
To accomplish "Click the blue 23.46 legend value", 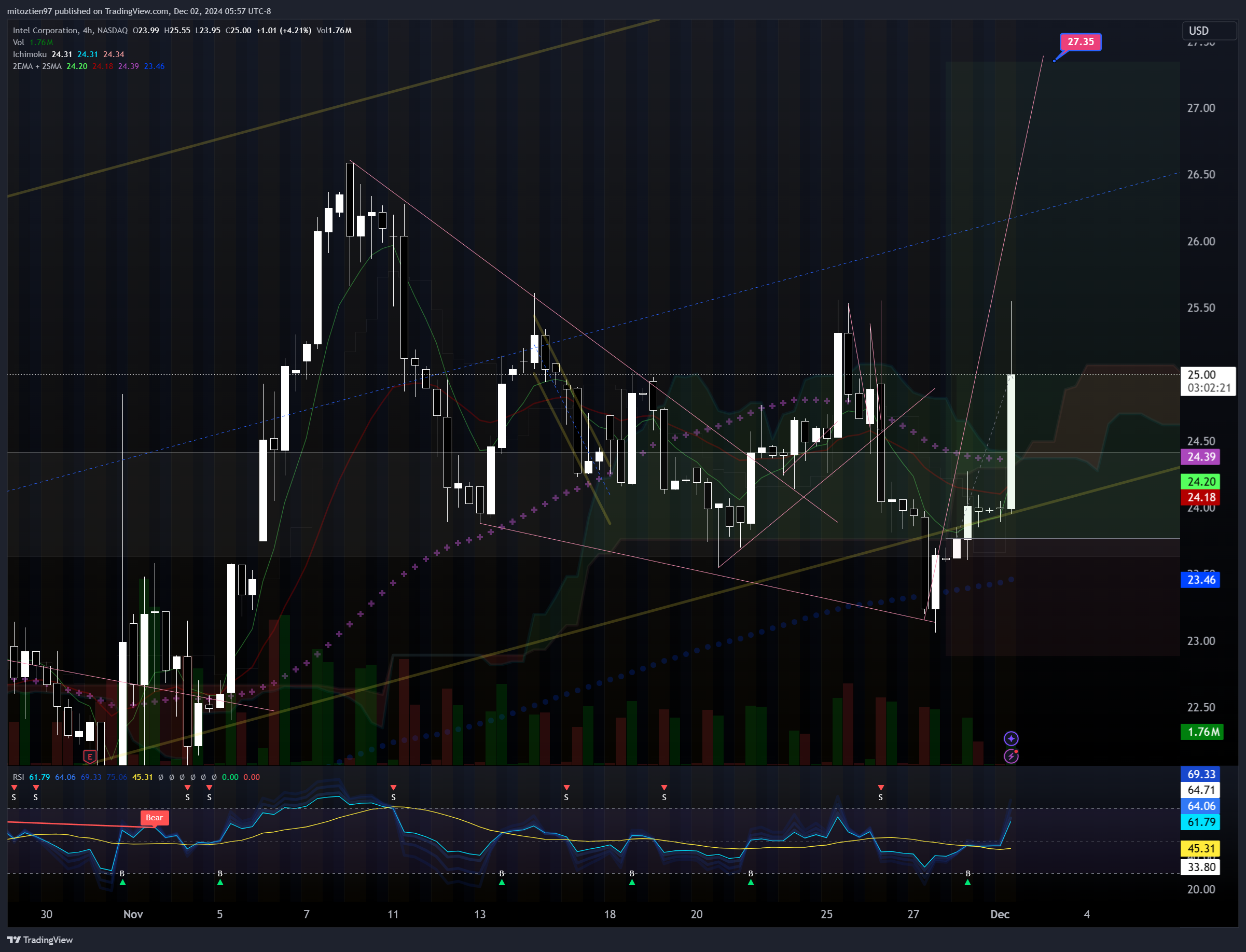I will pyautogui.click(x=154, y=66).
